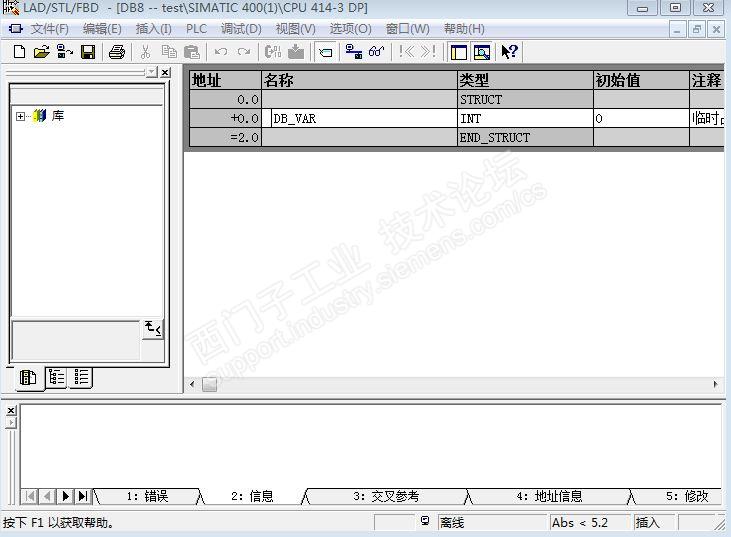Click the Undo arrow icon
Viewport: 731px width, 537px height.
[x=221, y=52]
